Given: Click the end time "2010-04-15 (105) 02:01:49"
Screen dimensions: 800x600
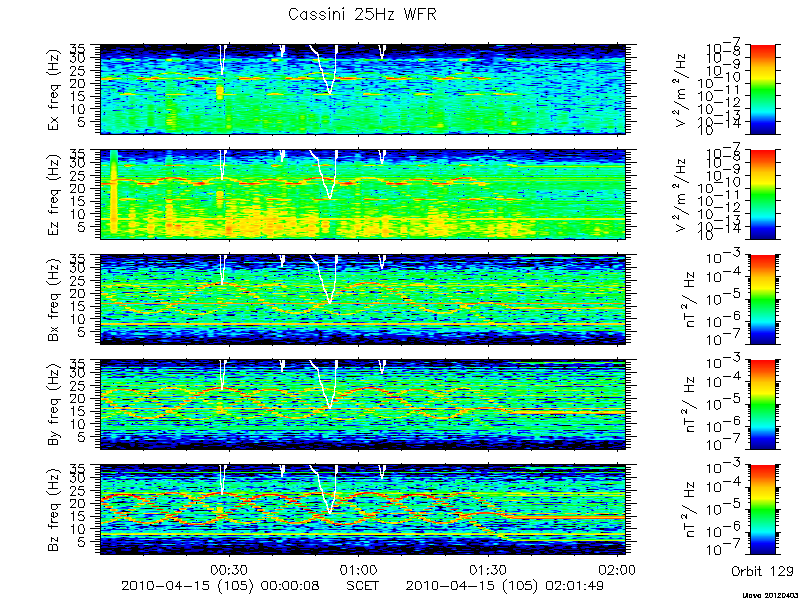Looking at the screenshot, I should coord(505,585).
